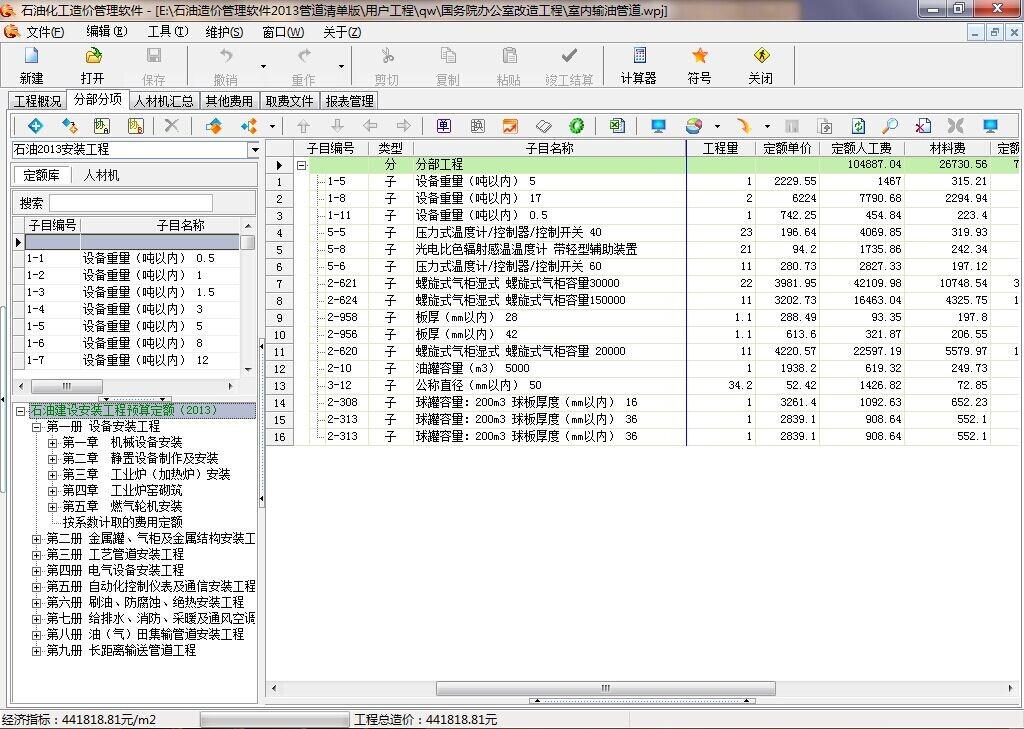The height and width of the screenshot is (729, 1024).
Task: Click the main table horizontal scrollbar thumb
Action: coord(605,688)
